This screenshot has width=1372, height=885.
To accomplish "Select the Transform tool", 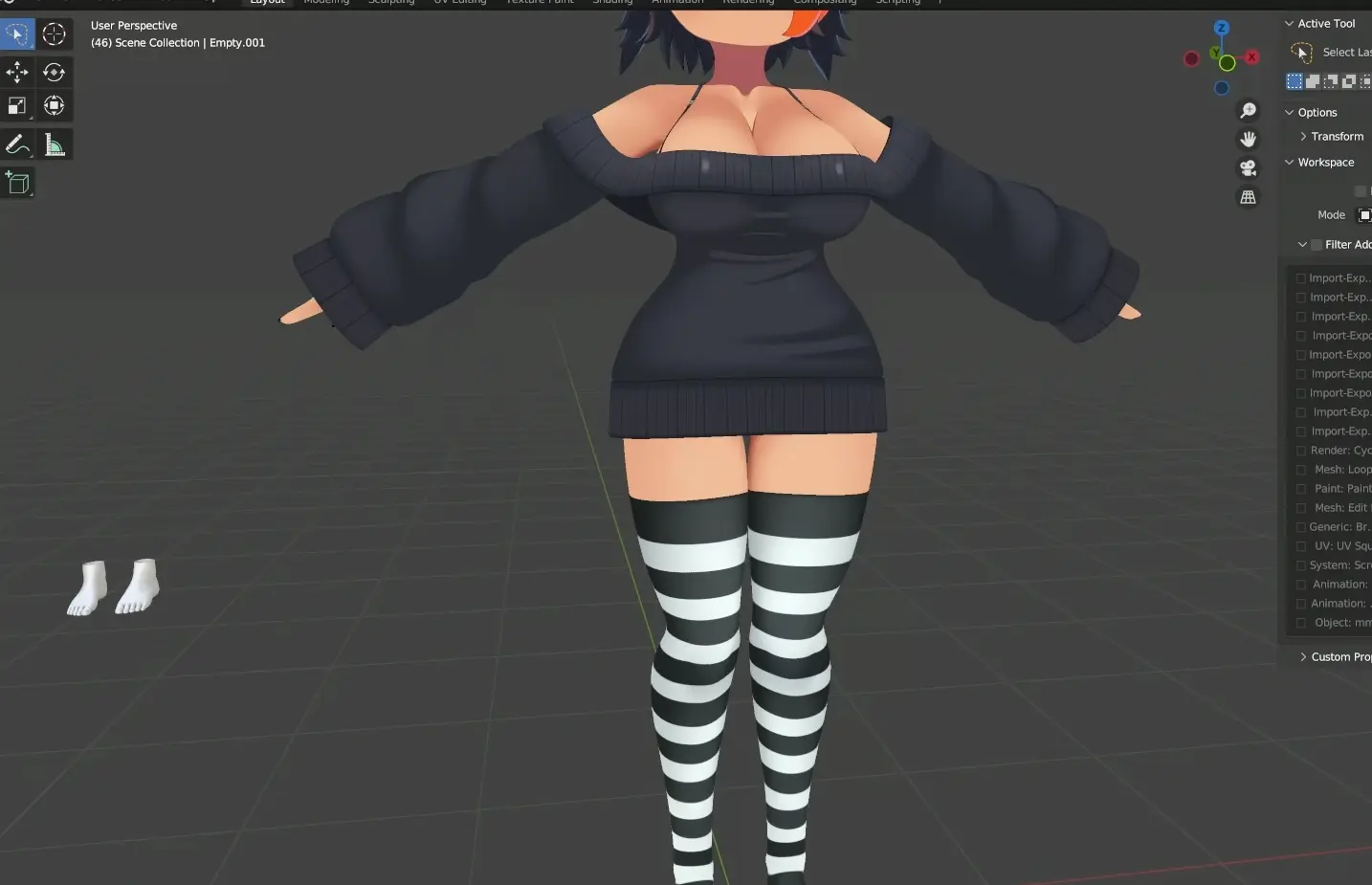I will click(54, 105).
